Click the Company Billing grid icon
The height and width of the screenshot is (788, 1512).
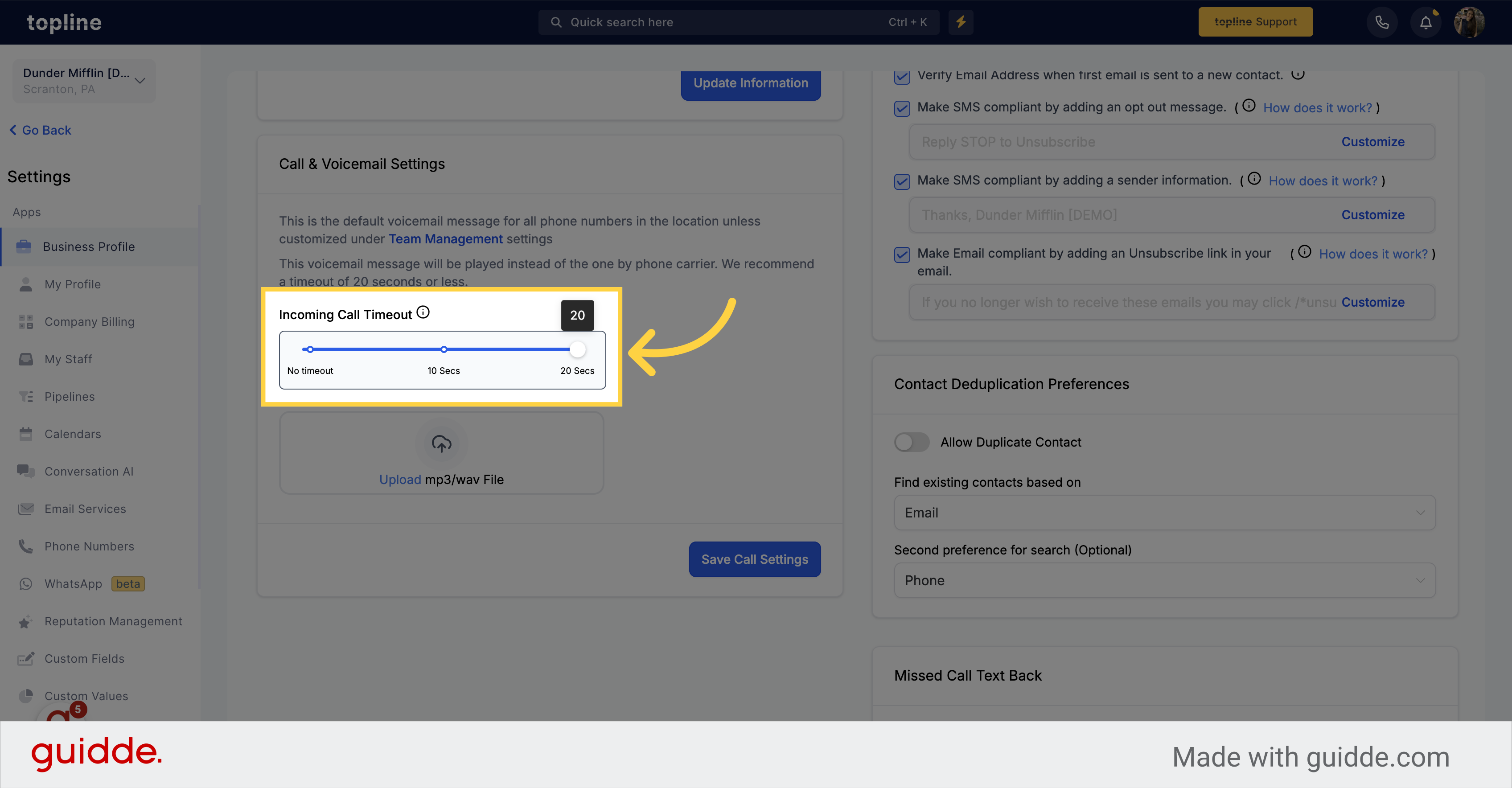[x=26, y=321]
